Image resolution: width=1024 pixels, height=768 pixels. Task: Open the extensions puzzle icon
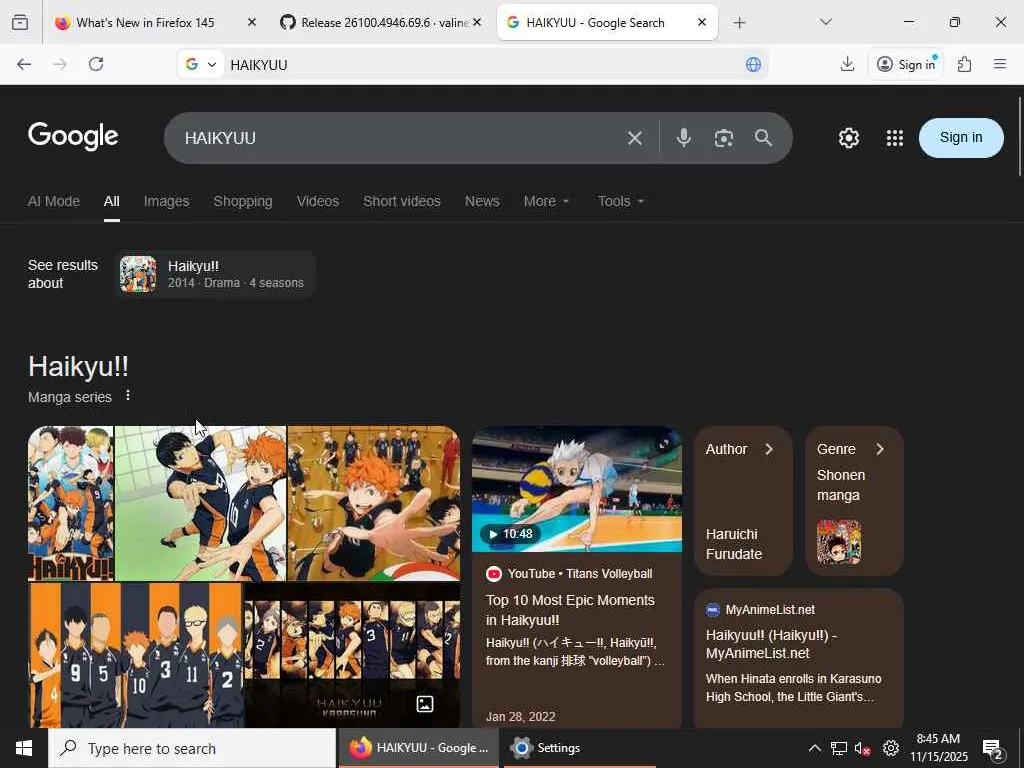tap(964, 64)
